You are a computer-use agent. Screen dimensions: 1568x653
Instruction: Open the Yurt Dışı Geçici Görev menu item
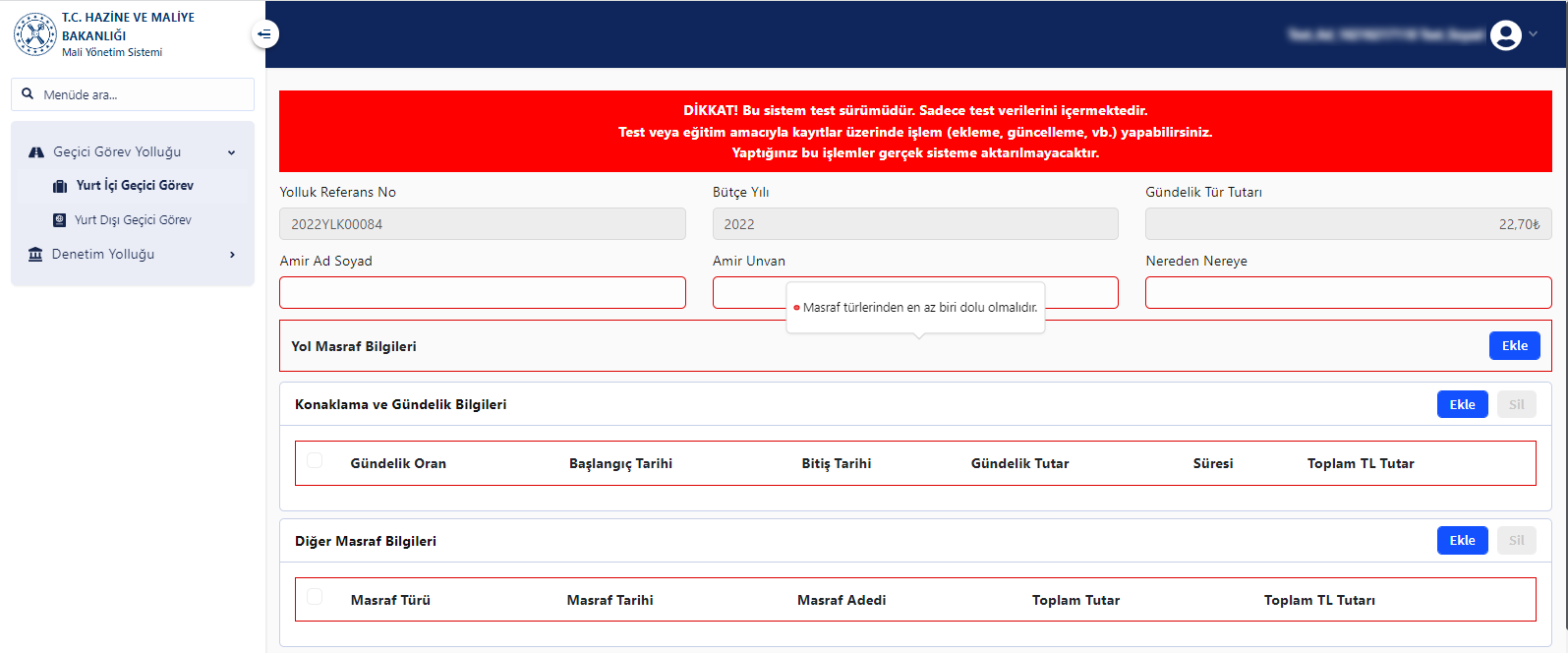(x=133, y=220)
